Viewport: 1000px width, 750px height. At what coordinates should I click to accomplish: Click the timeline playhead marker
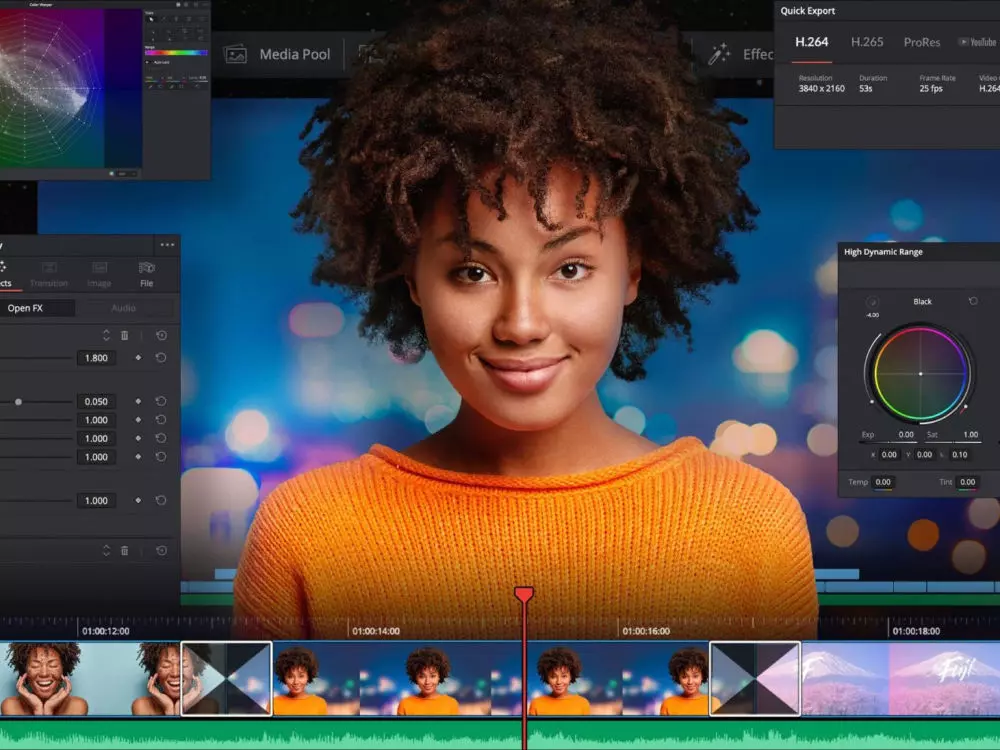[x=522, y=592]
